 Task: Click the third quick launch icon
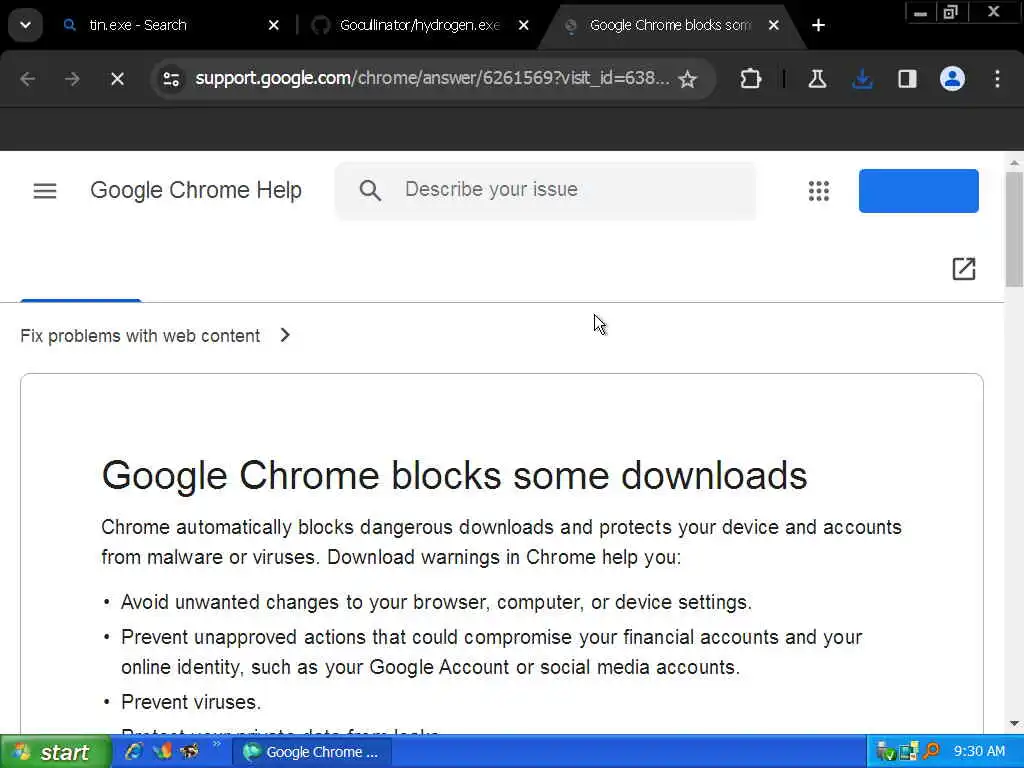pyautogui.click(x=189, y=752)
